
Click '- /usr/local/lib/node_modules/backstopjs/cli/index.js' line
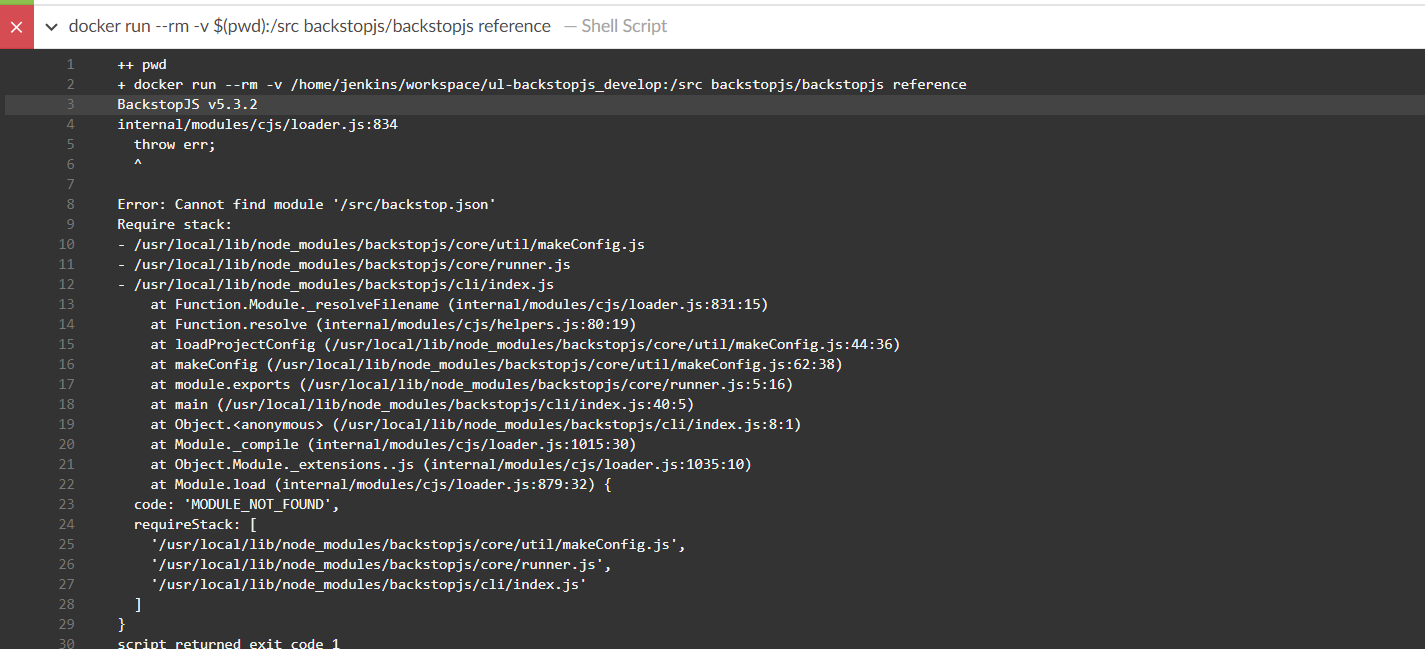click(336, 284)
